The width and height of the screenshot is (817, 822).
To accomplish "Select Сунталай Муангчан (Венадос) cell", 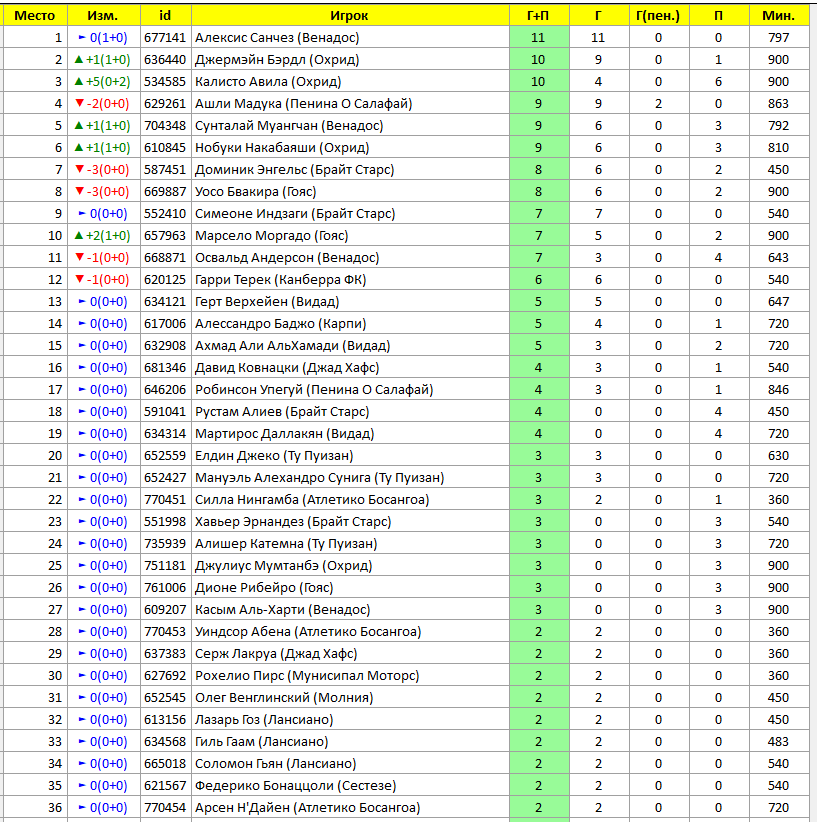I will [x=350, y=126].
